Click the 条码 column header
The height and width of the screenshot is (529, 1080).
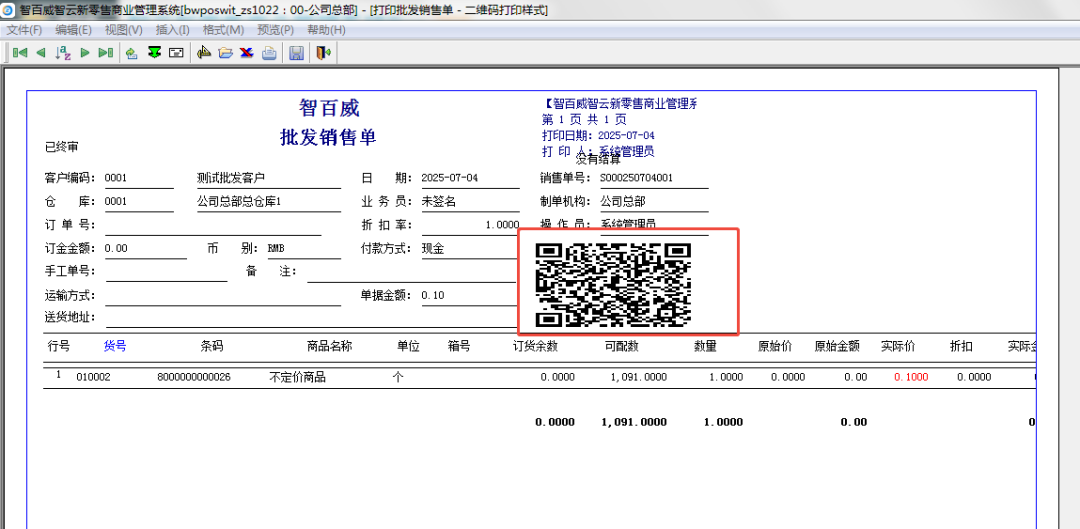211,346
